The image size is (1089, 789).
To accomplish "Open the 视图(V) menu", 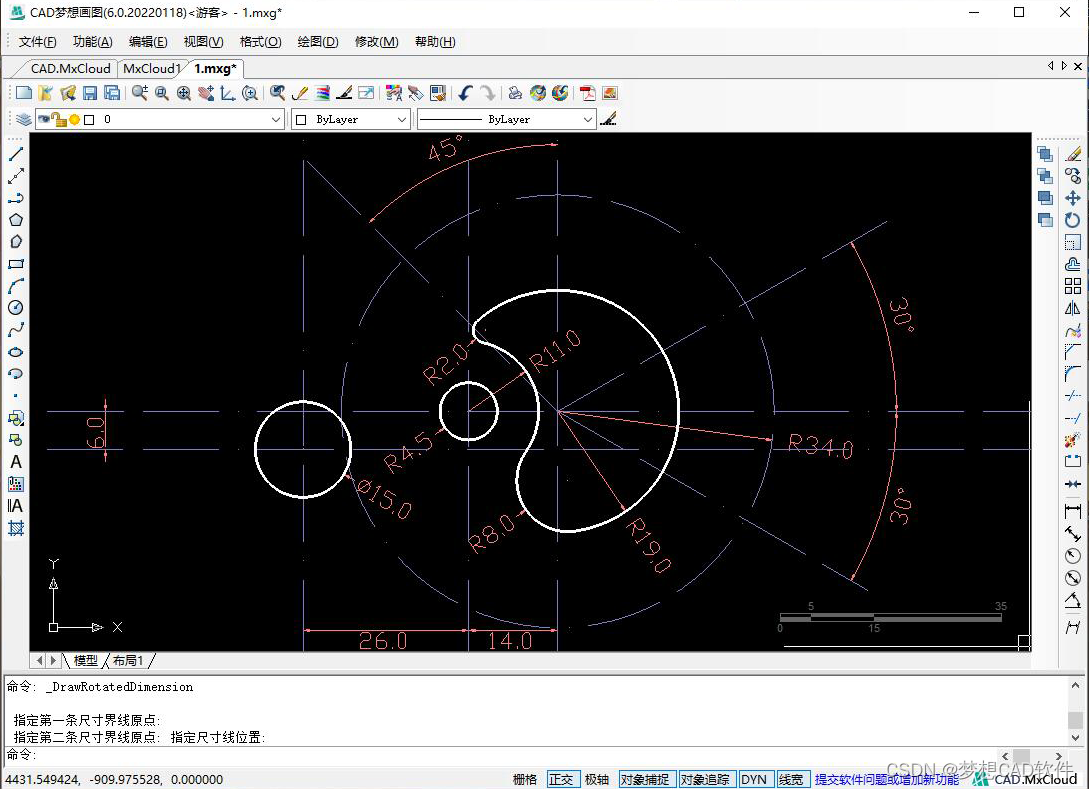I will coord(203,42).
